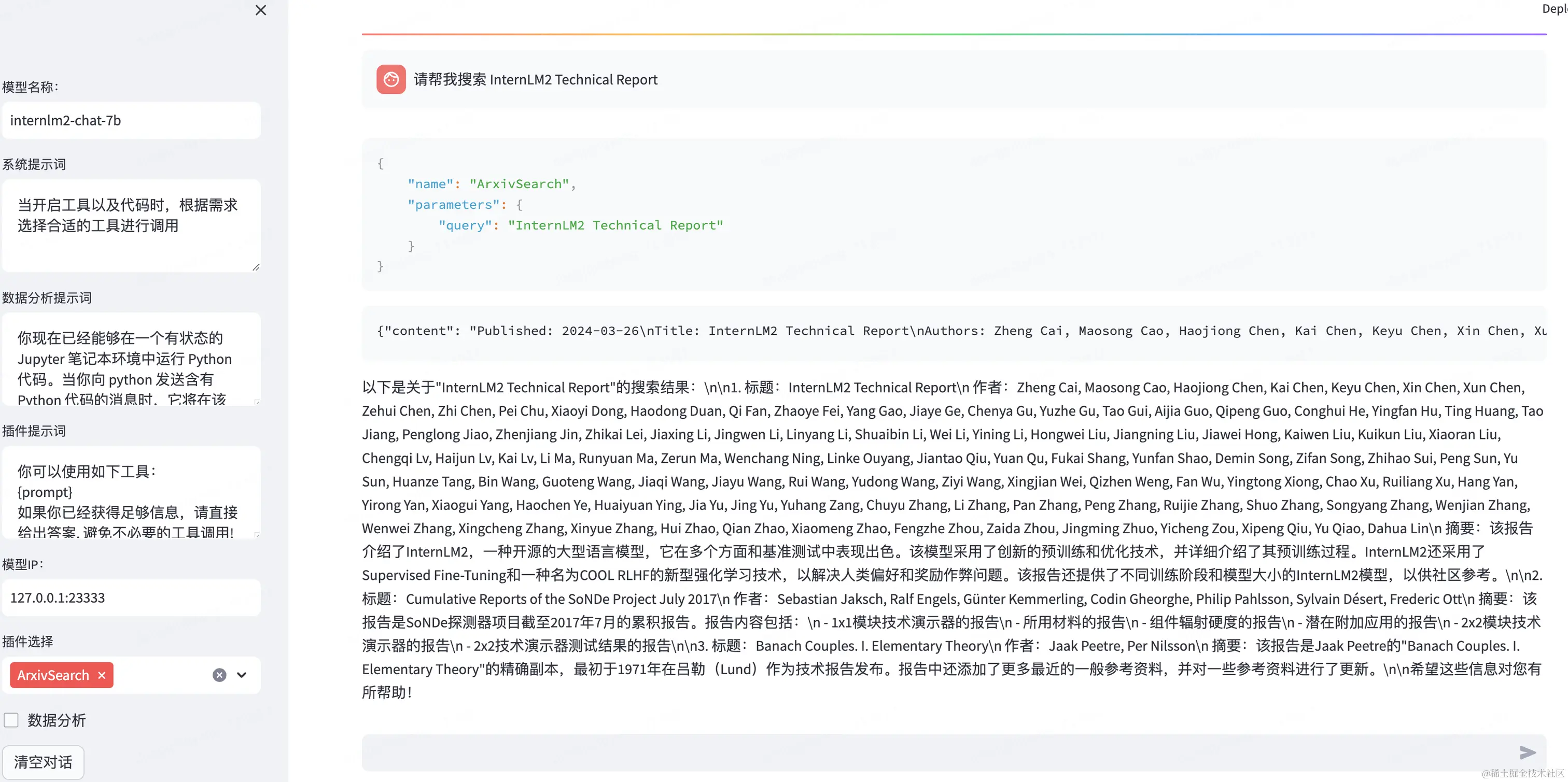
Task: Click the "query" line in the JSON block
Action: tap(581, 225)
